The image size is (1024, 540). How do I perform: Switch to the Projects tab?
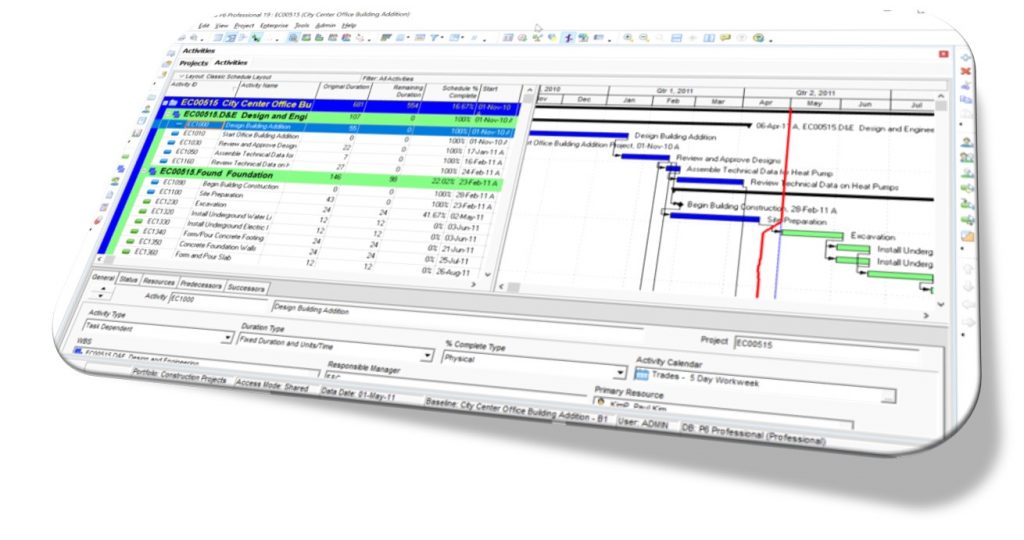click(x=194, y=63)
